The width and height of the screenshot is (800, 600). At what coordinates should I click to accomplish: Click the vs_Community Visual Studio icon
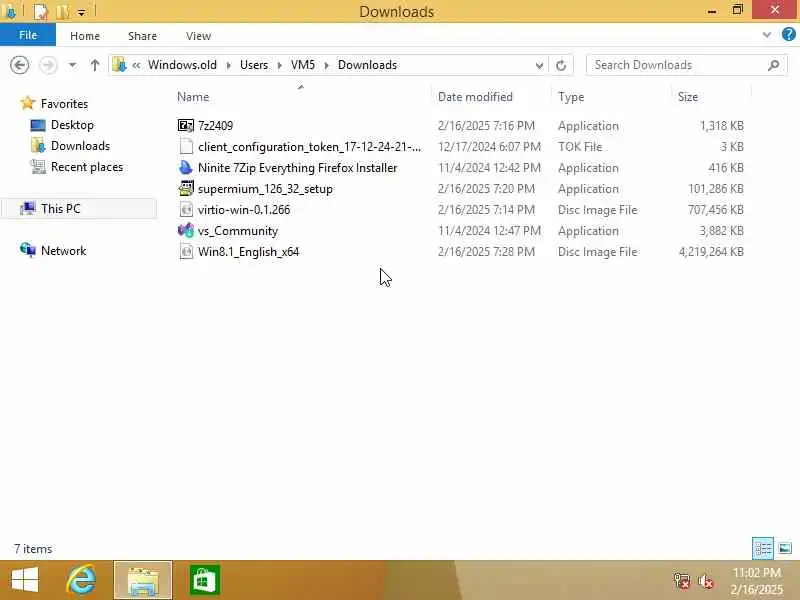coord(186,231)
